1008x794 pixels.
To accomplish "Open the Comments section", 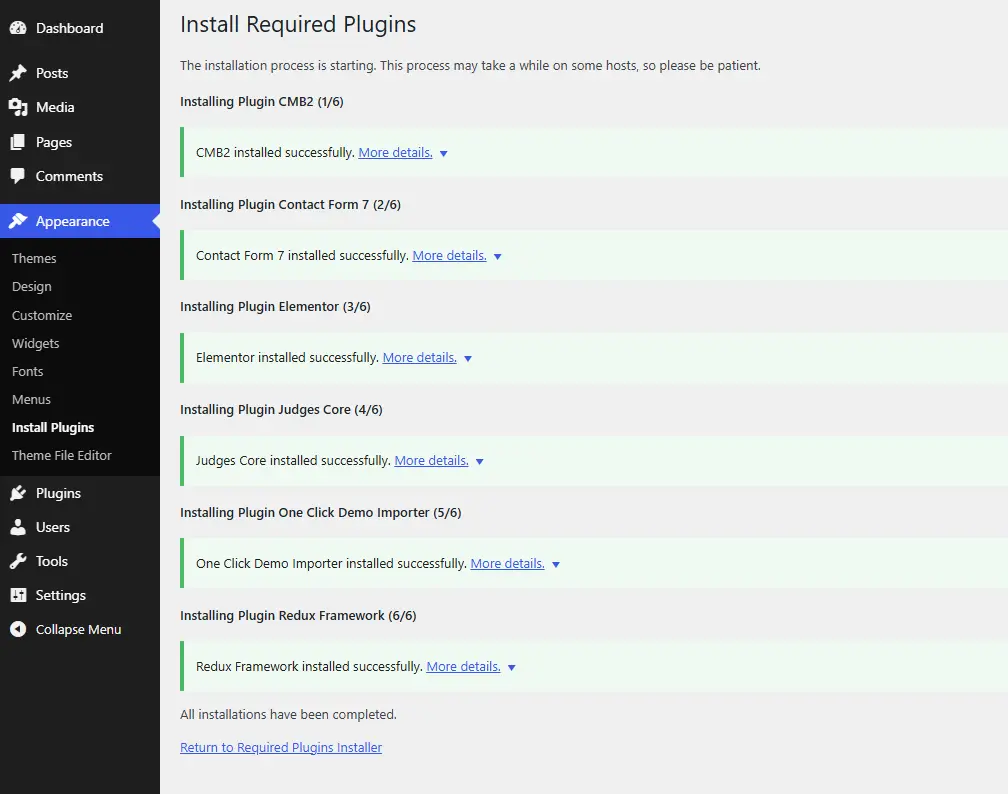I will [x=69, y=176].
